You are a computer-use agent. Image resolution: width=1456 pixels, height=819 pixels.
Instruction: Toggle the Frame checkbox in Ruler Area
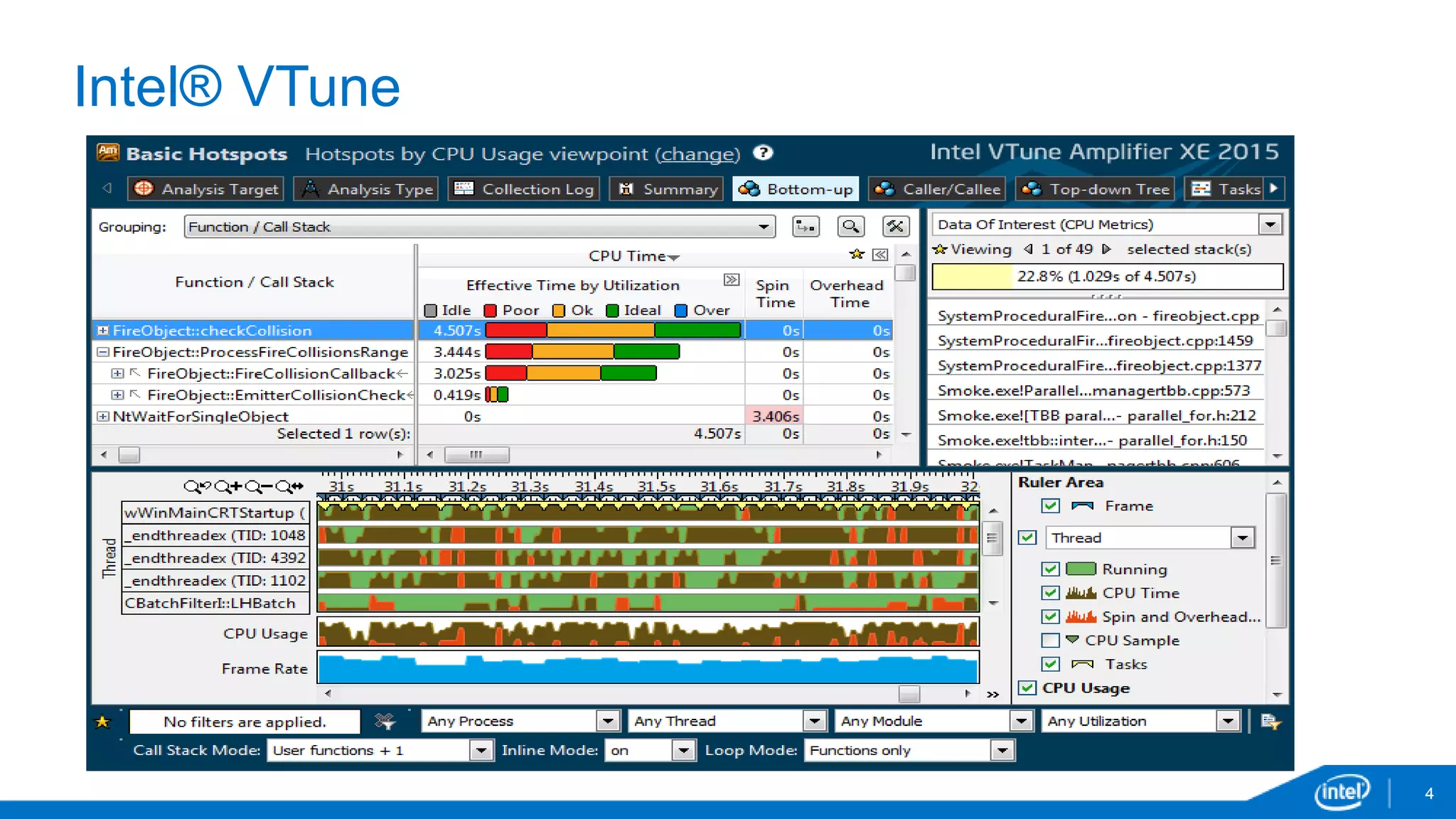pyautogui.click(x=1050, y=505)
